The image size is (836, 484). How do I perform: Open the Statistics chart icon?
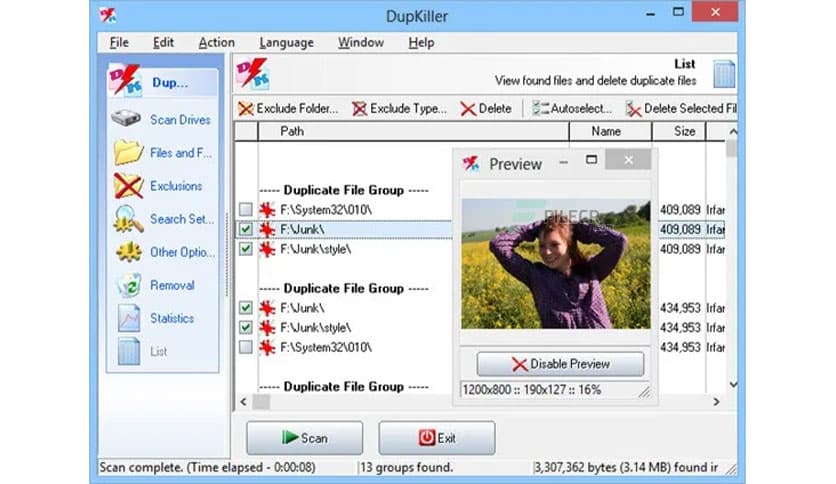[128, 318]
